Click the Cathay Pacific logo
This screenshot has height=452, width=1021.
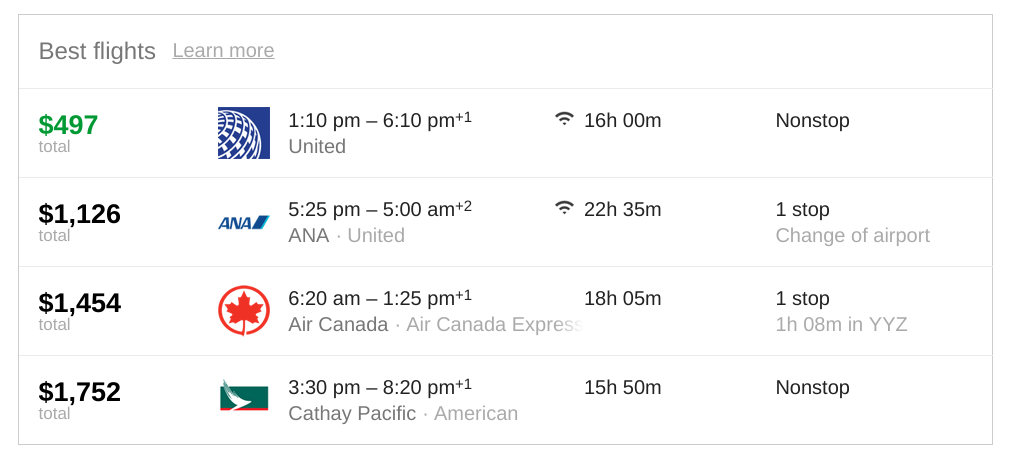click(x=244, y=395)
